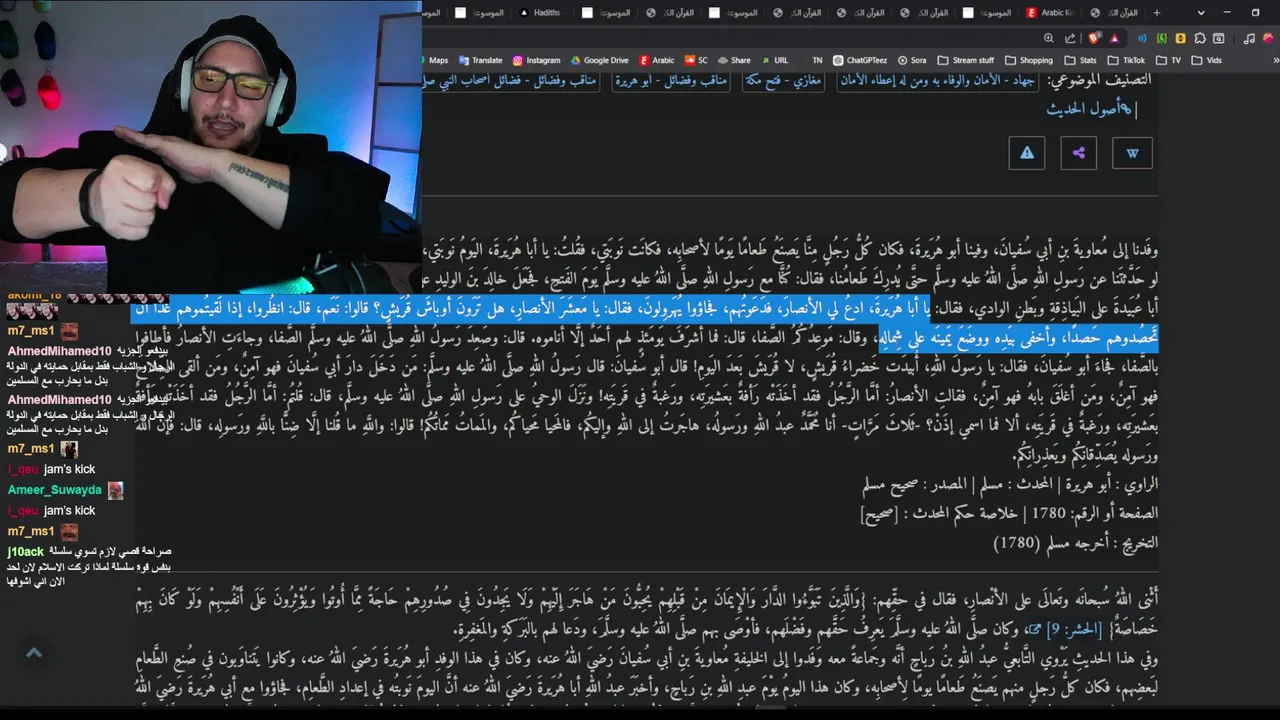Viewport: 1280px width, 720px height.
Task: Expand the Stats bookmark folder
Action: coord(1081,60)
